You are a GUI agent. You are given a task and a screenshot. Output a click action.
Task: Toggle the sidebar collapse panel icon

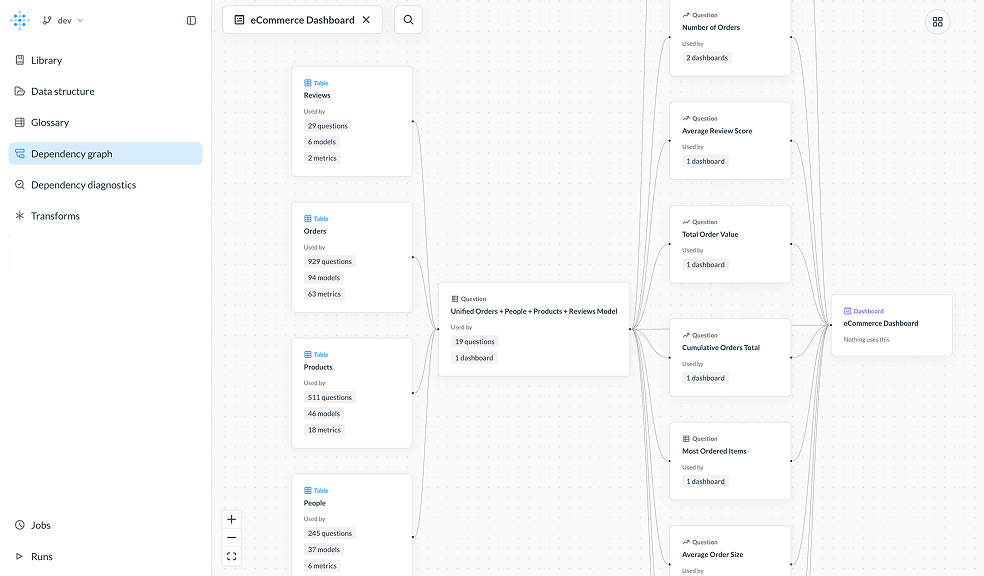pyautogui.click(x=190, y=19)
